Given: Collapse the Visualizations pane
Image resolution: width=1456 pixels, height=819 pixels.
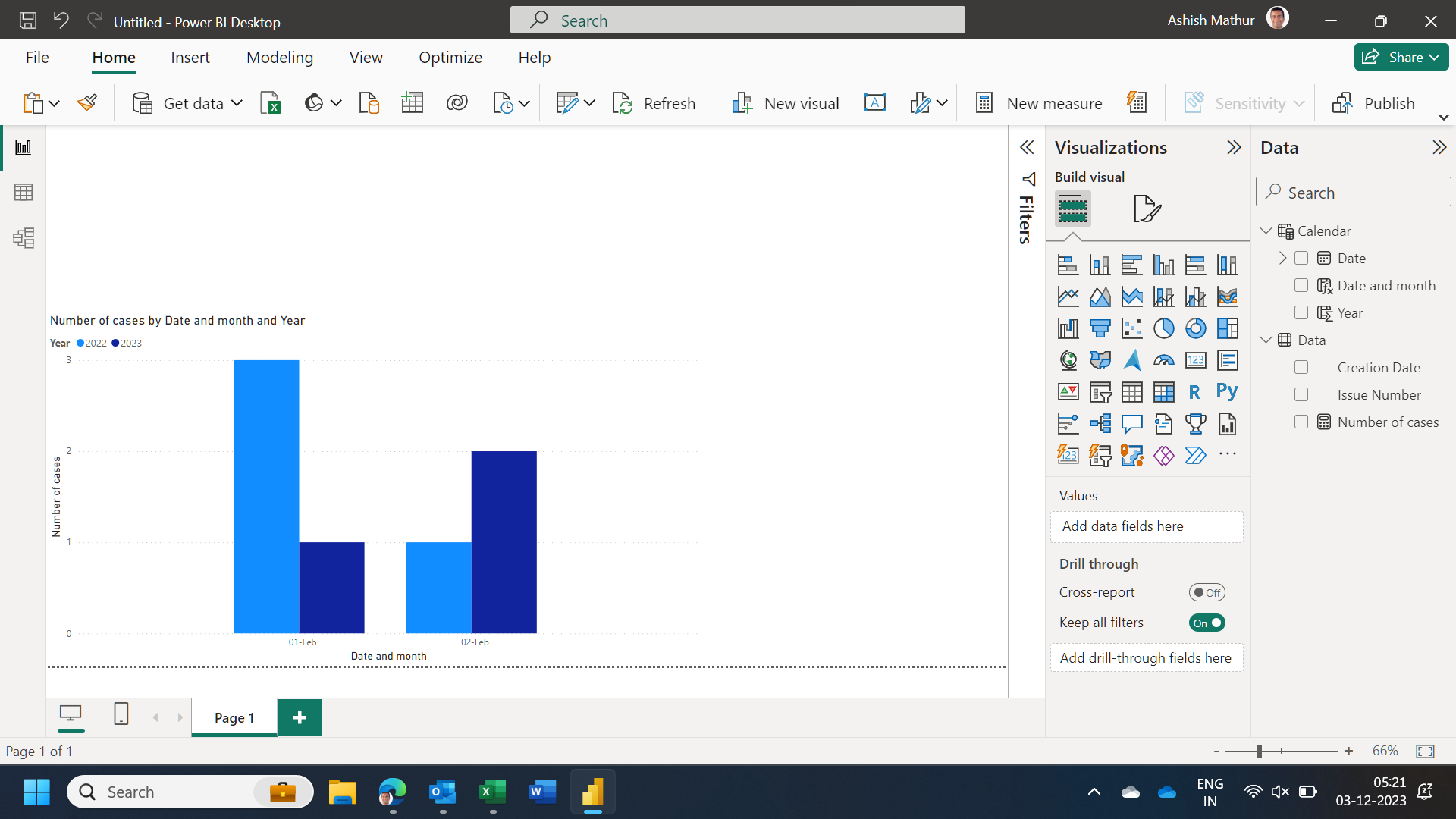Looking at the screenshot, I should click(1234, 147).
